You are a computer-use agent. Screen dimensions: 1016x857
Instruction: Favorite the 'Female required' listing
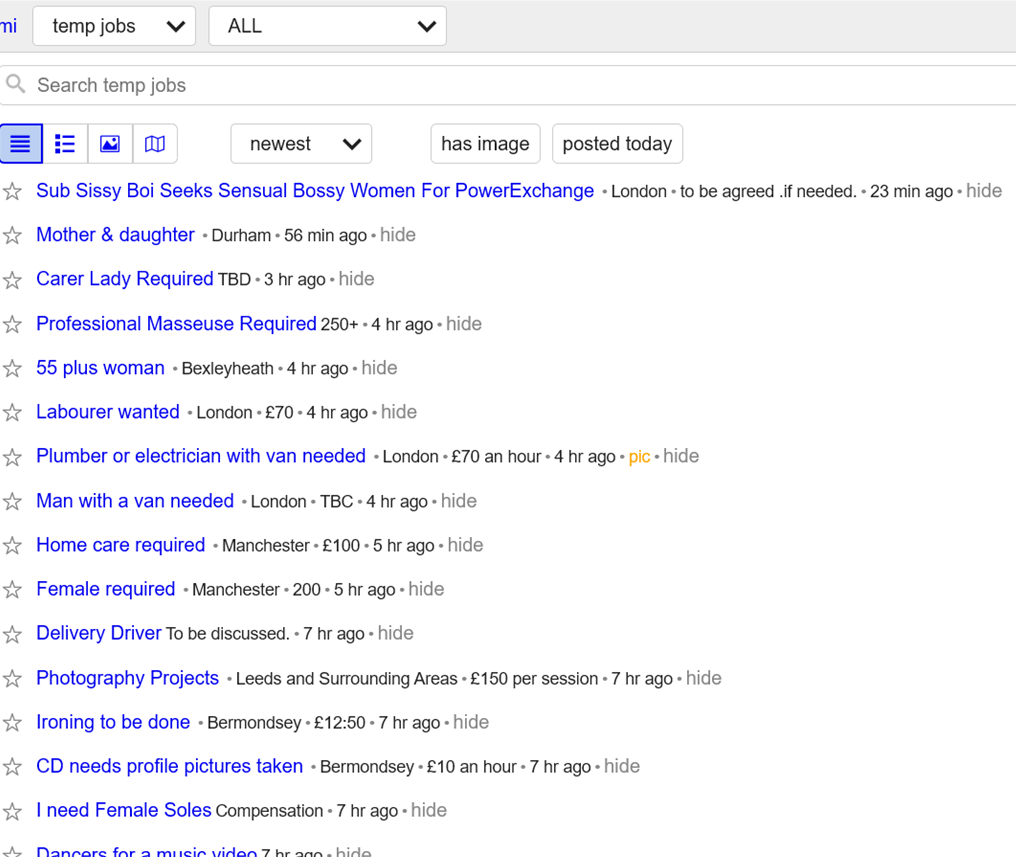(12, 589)
